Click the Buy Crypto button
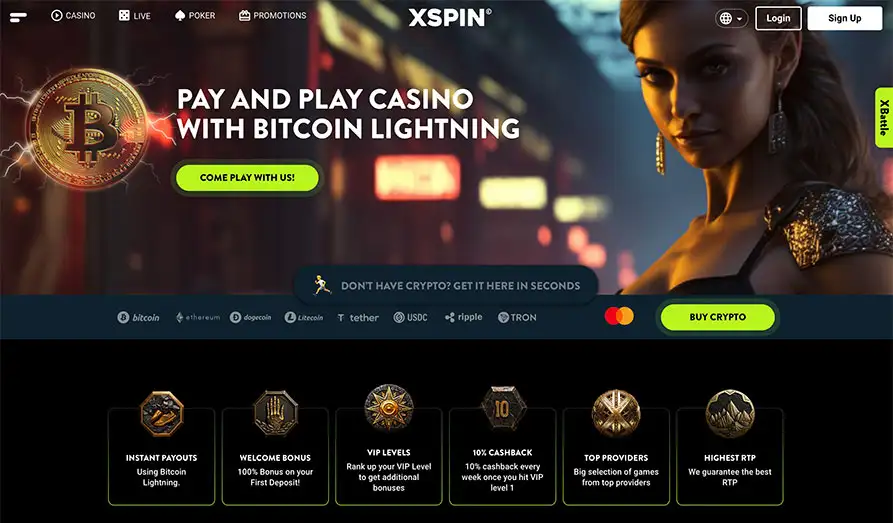The width and height of the screenshot is (893, 523). coord(718,317)
